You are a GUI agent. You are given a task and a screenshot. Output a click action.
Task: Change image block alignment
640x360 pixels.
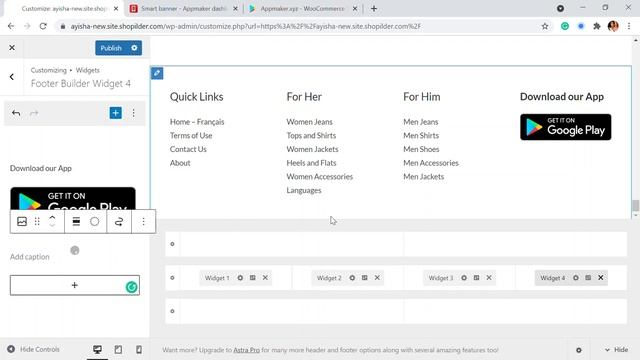click(76, 221)
